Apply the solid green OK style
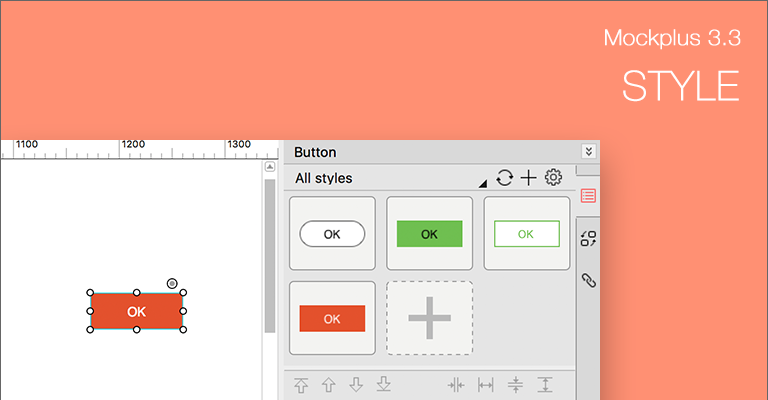The image size is (768, 400). click(430, 234)
